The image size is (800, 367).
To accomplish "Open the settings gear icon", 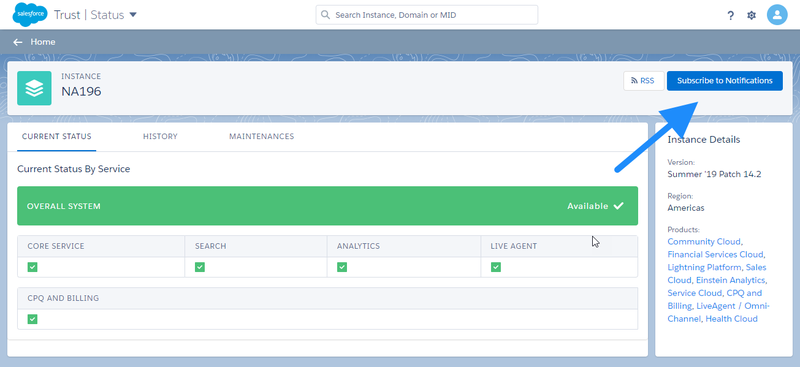I will tap(752, 15).
